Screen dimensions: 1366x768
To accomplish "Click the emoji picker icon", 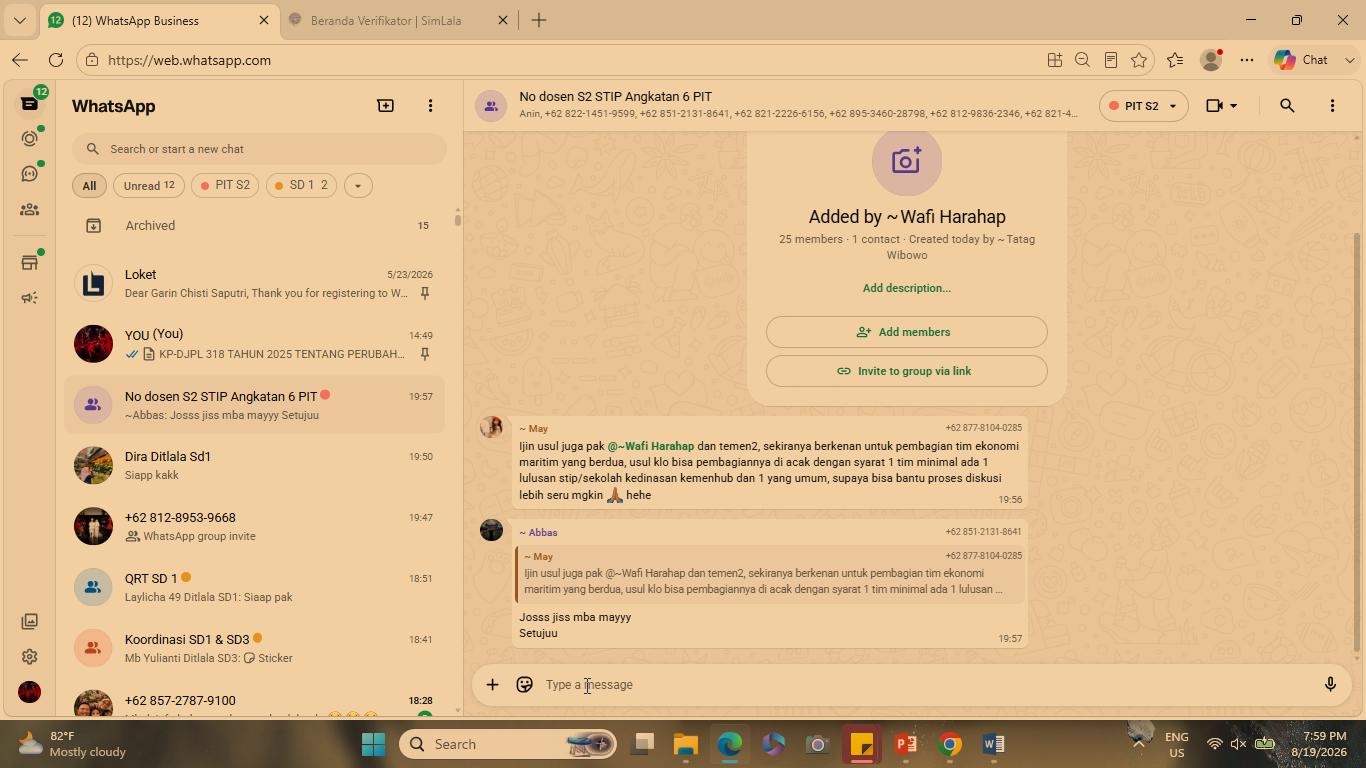I will point(524,685).
